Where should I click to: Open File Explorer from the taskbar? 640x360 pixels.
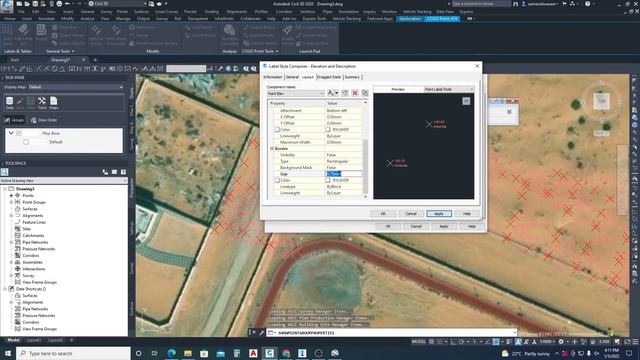pyautogui.click(x=188, y=353)
